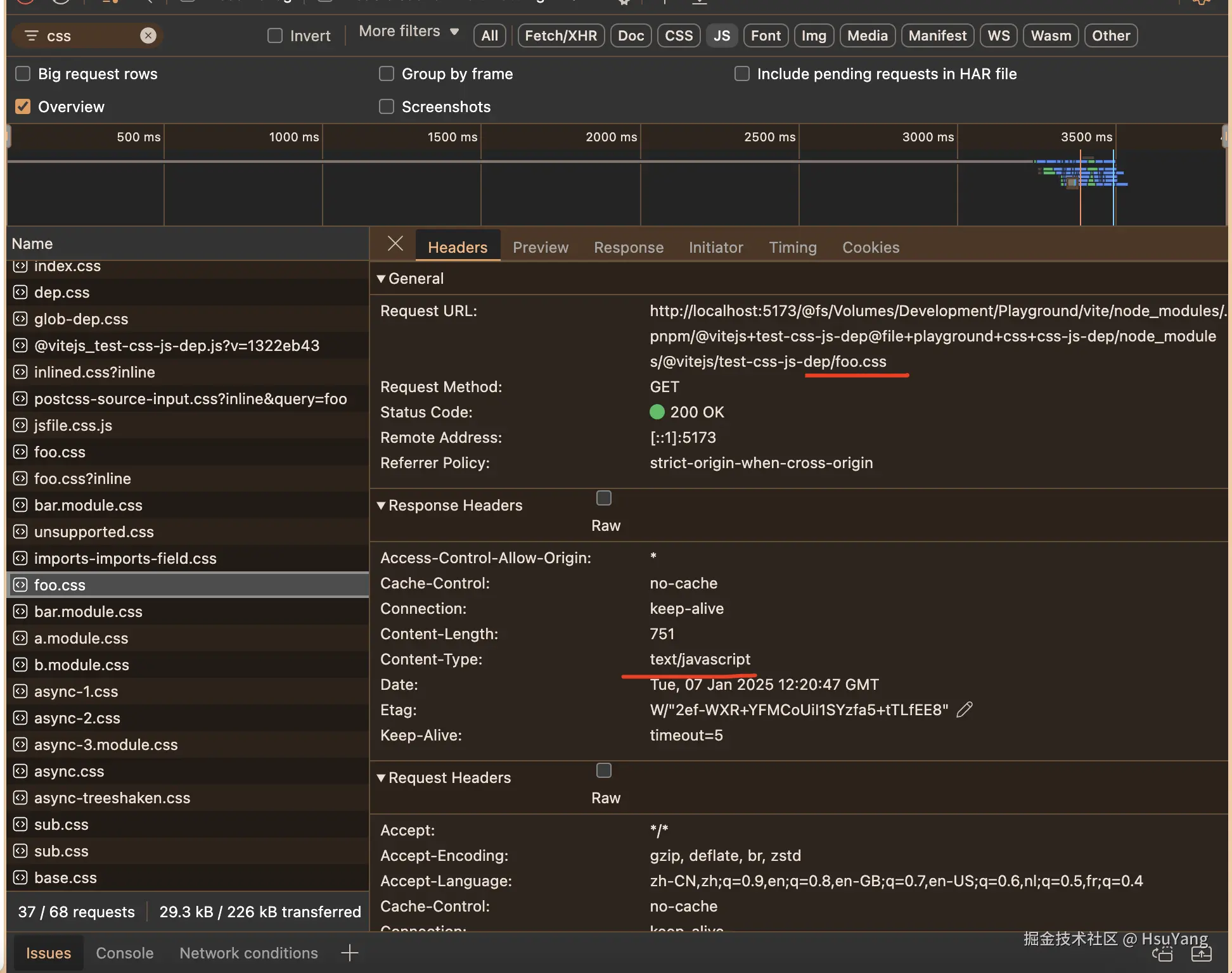Clear the css filter text
The image size is (1232, 973).
[148, 35]
